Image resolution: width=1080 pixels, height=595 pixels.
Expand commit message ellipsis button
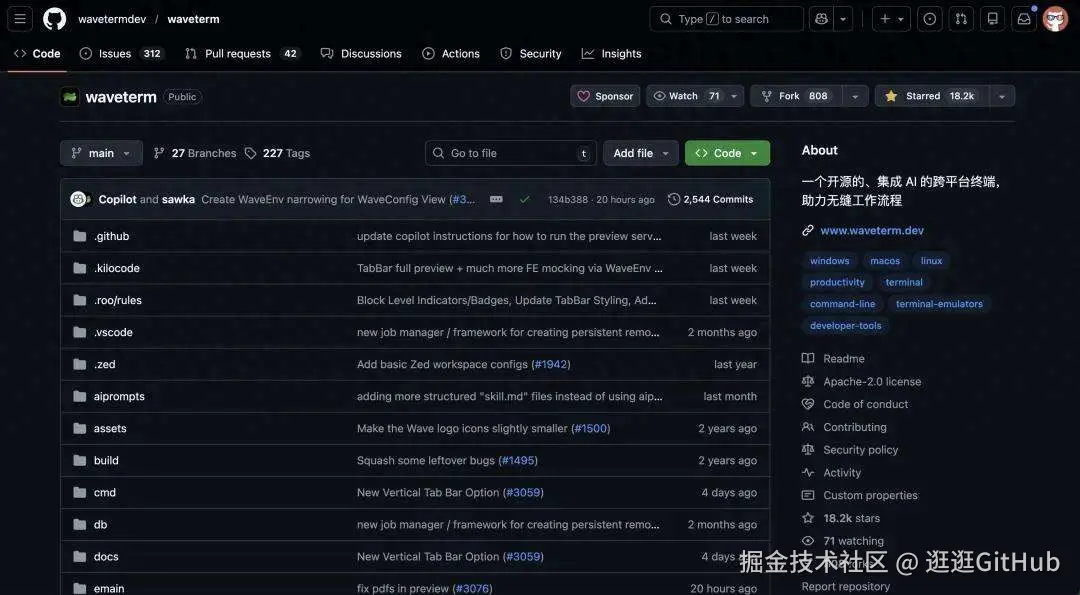[496, 199]
